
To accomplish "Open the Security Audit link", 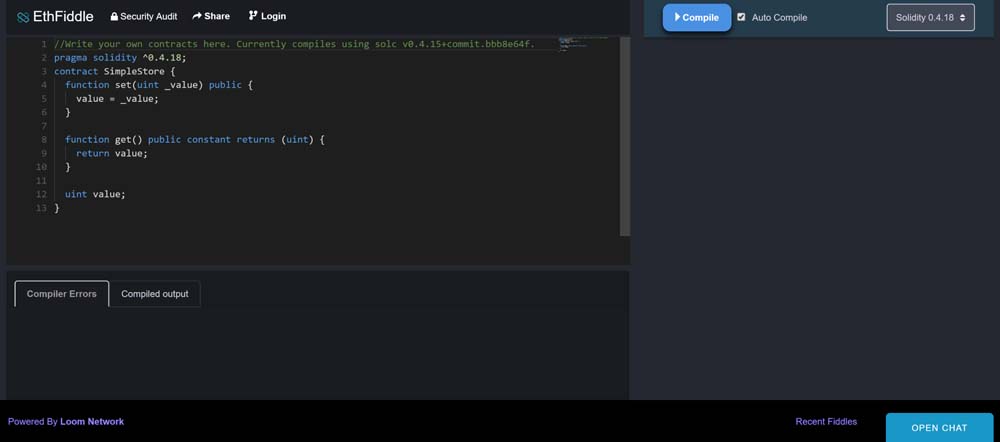I will 144,17.
